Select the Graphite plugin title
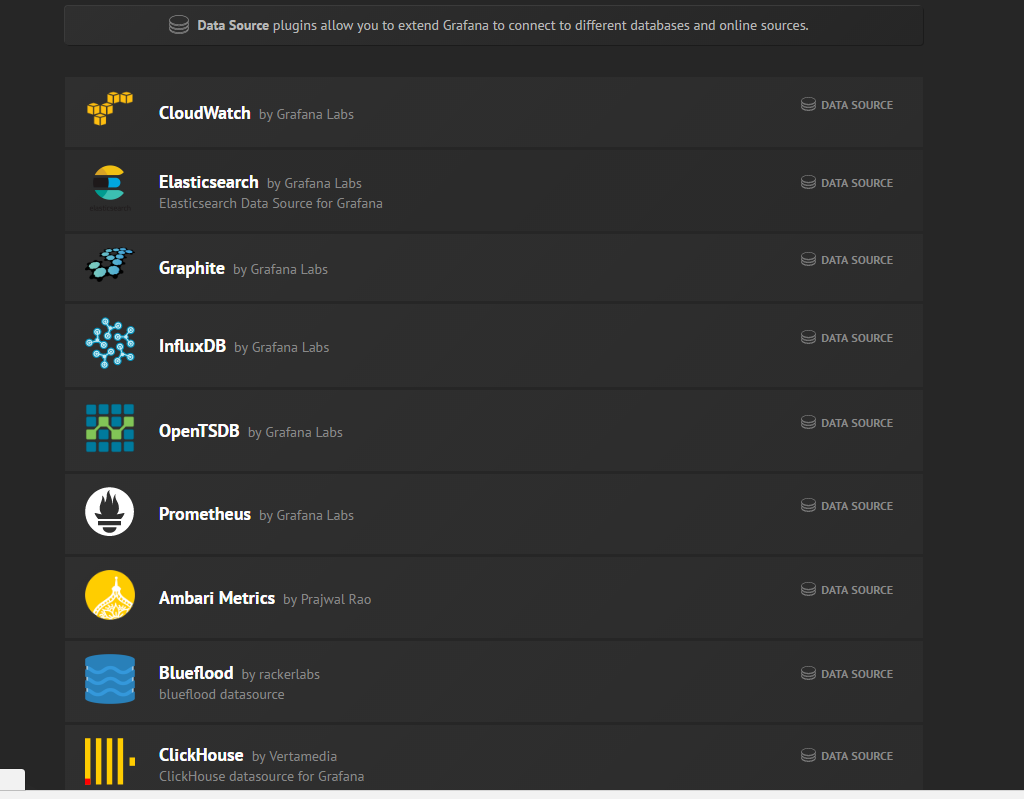The width and height of the screenshot is (1024, 799). tap(191, 269)
